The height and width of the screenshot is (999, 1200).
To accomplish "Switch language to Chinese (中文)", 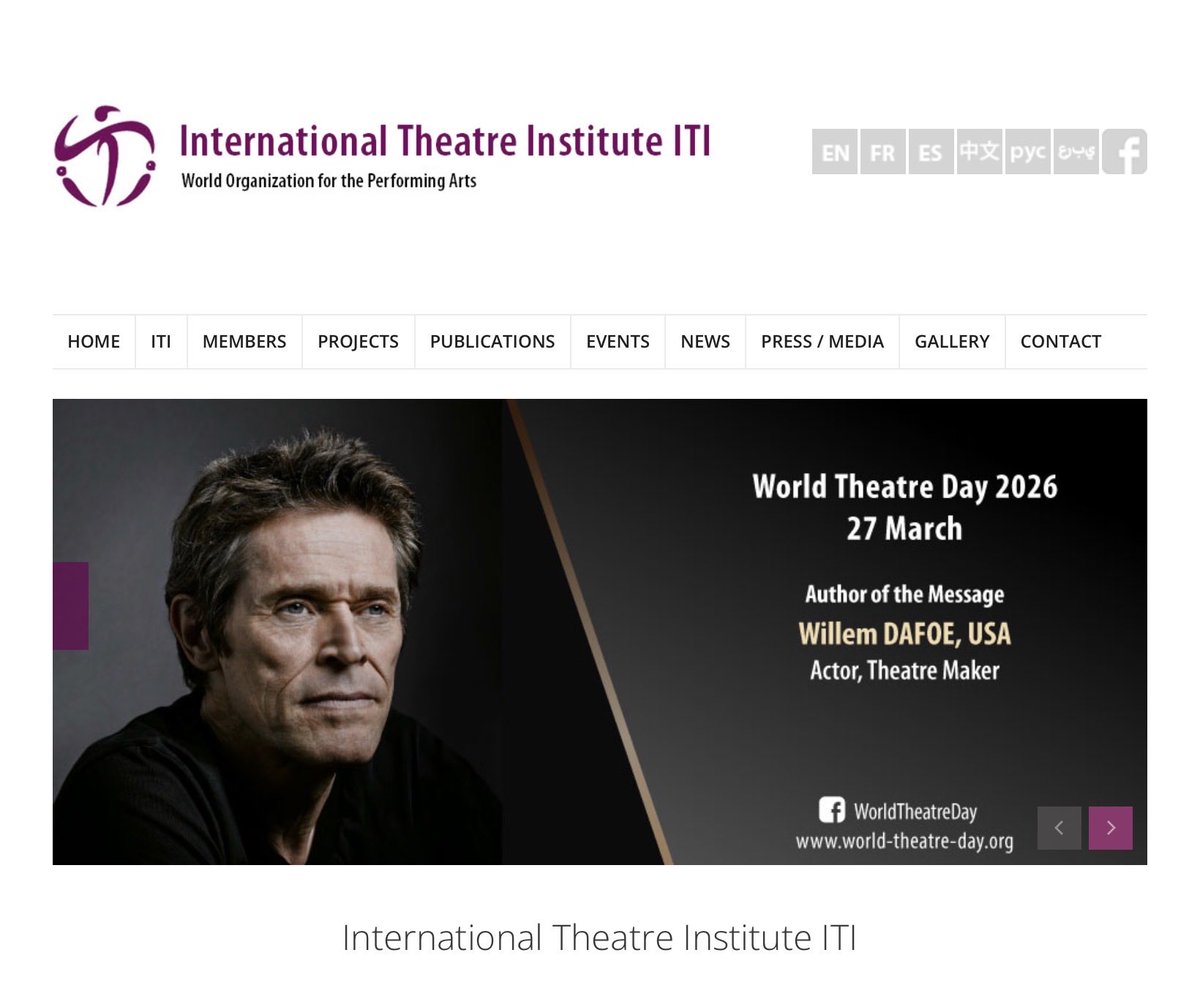I will [x=979, y=152].
